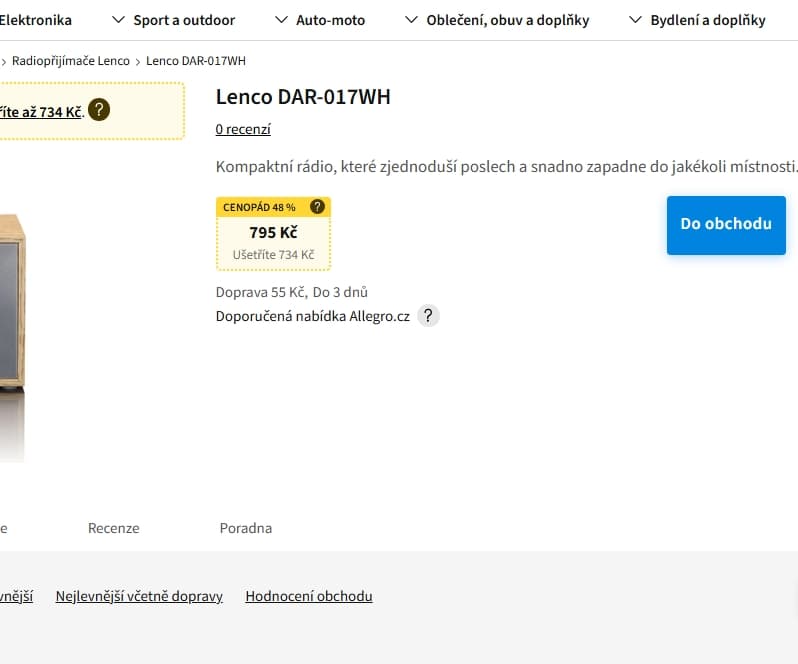This screenshot has height=664, width=798.
Task: Sort by Nejlevnější včetně dopravy
Action: 139,596
